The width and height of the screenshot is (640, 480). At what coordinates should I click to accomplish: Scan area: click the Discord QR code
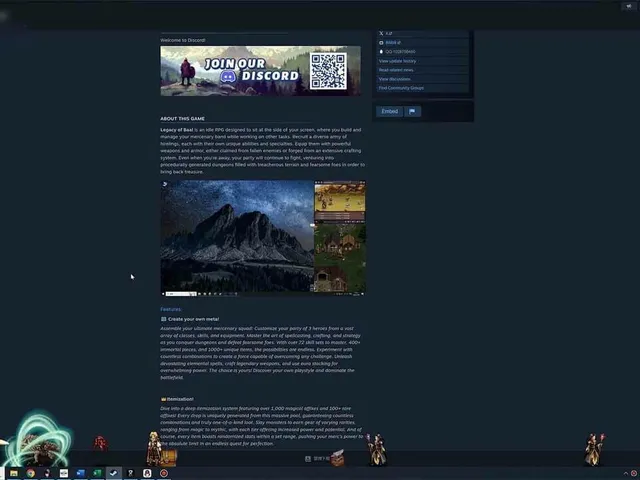(x=328, y=71)
